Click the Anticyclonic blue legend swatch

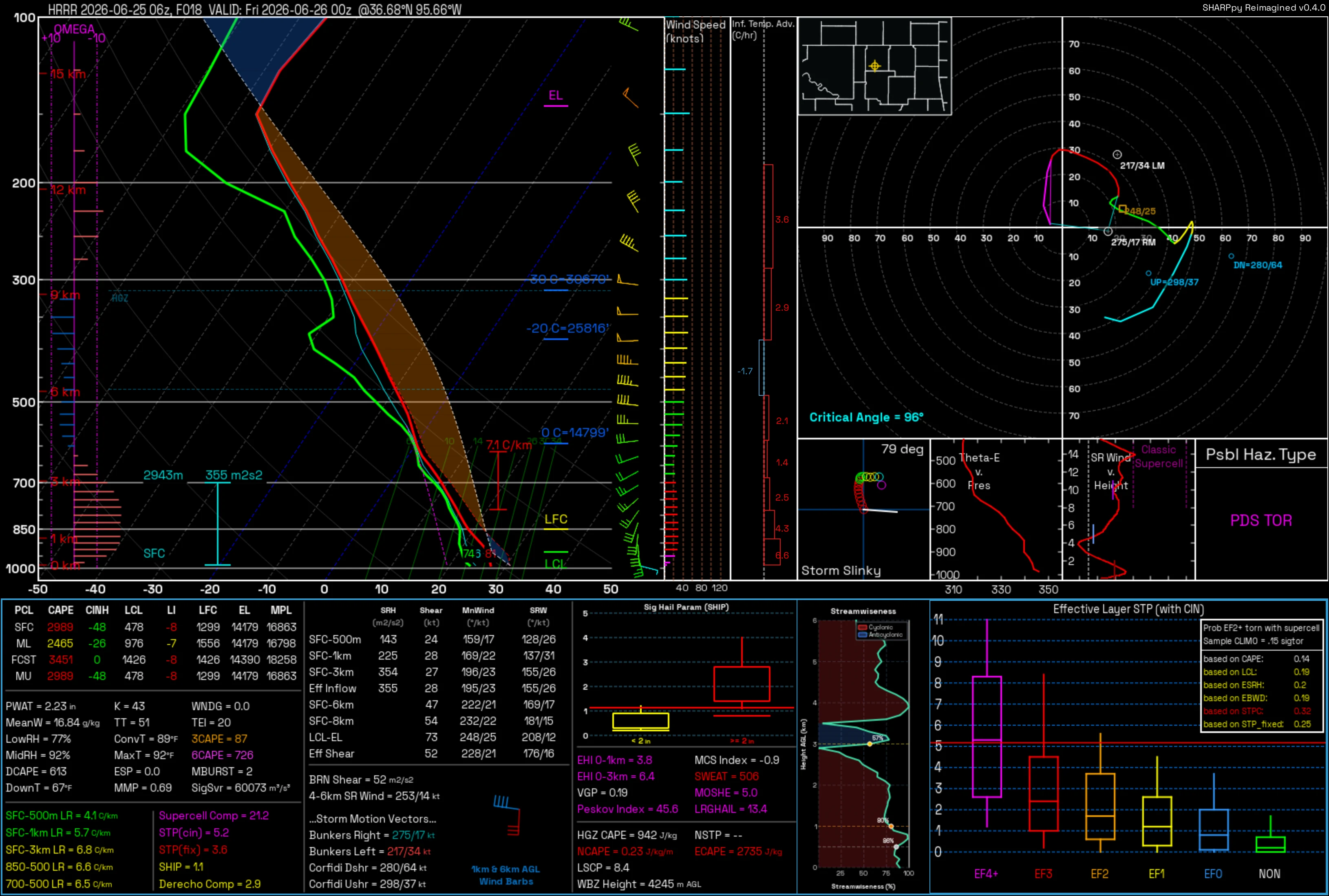[x=863, y=634]
